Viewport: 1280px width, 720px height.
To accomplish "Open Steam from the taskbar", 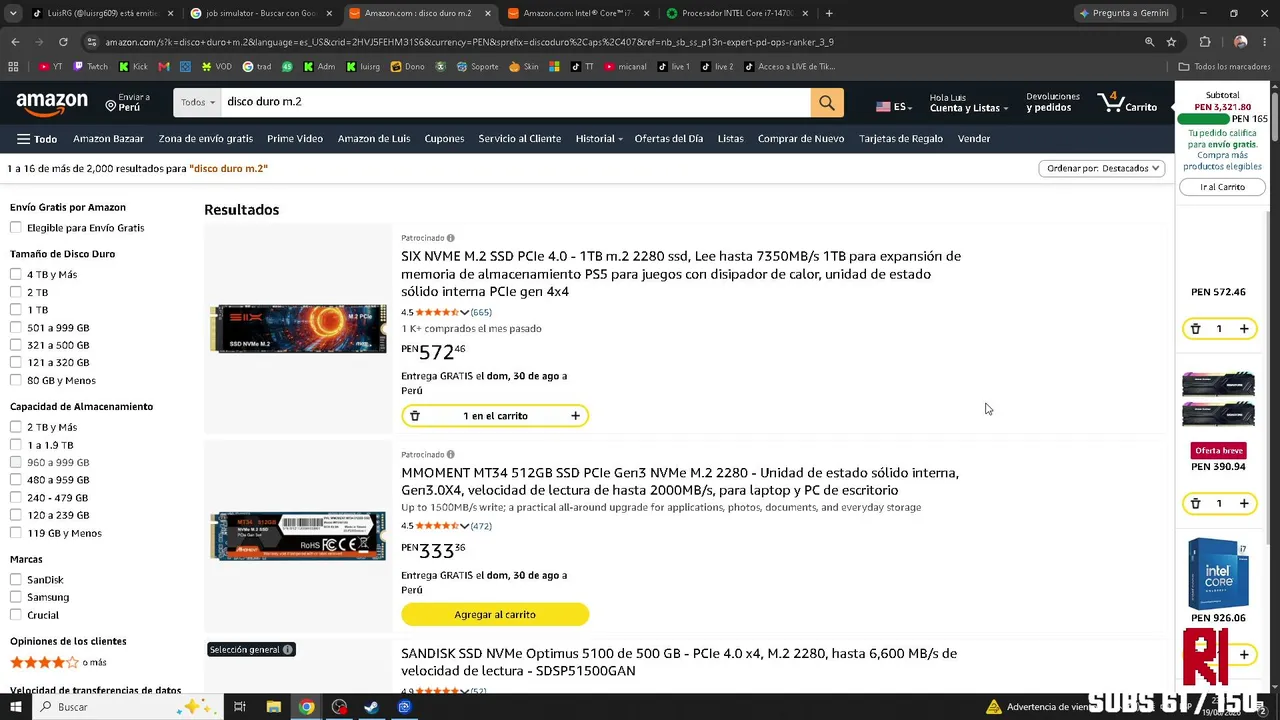I will click(371, 707).
